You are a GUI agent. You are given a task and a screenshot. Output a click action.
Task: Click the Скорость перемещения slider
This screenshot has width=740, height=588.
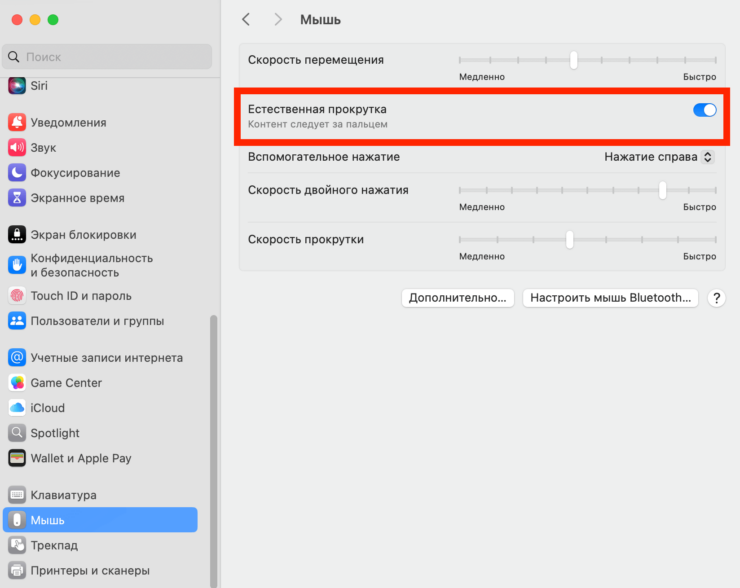(x=587, y=60)
